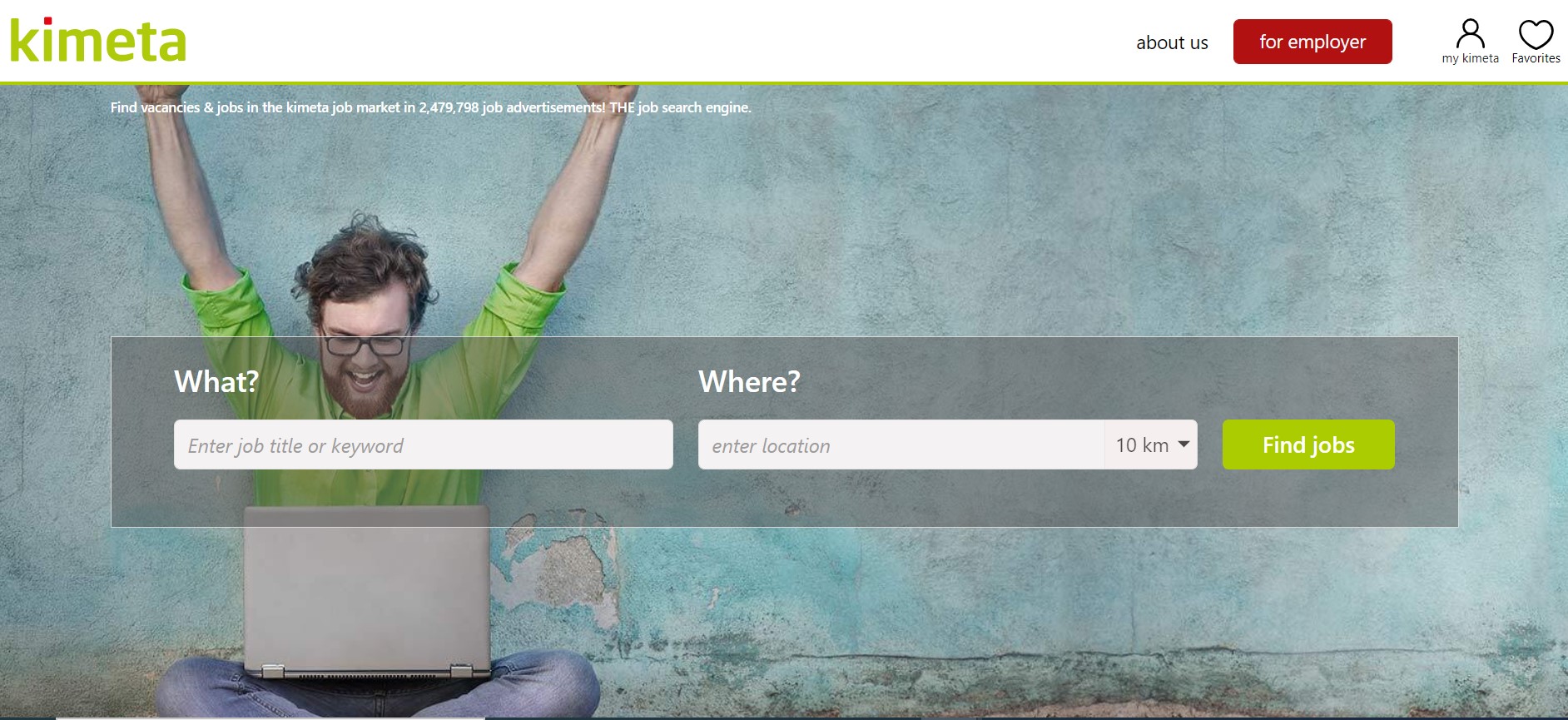The width and height of the screenshot is (1568, 720).
Task: Click the white bar at page bottom
Action: [270, 718]
